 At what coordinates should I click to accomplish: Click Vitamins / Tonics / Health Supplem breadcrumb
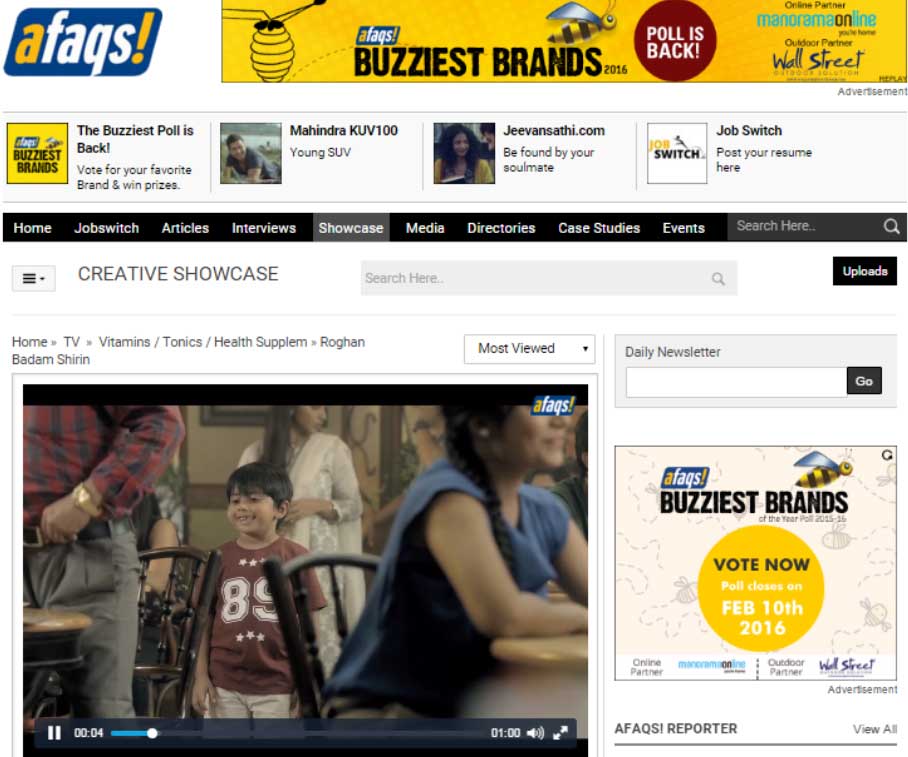pyautogui.click(x=203, y=342)
